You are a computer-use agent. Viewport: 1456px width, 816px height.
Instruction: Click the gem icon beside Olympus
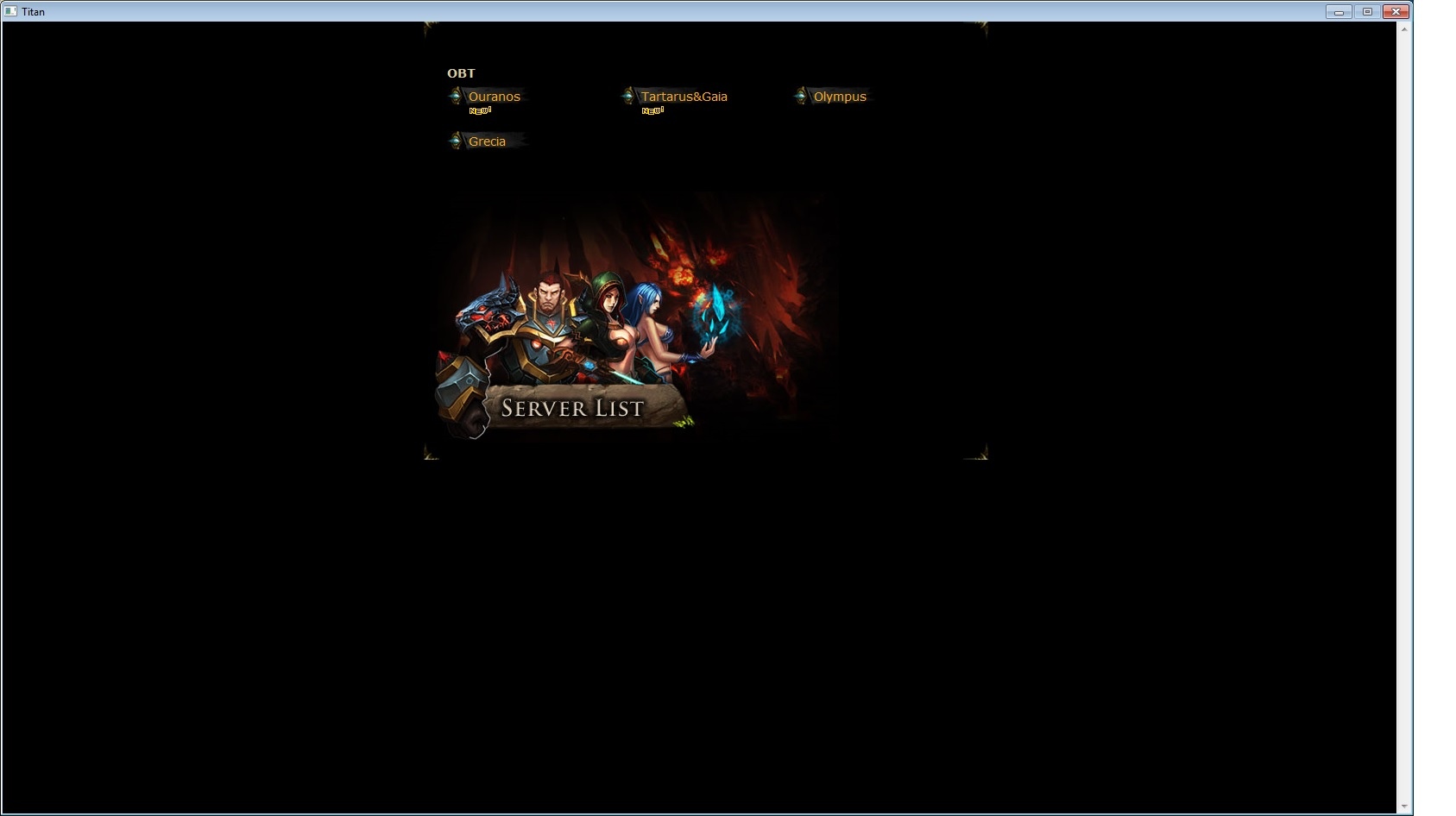(x=801, y=97)
